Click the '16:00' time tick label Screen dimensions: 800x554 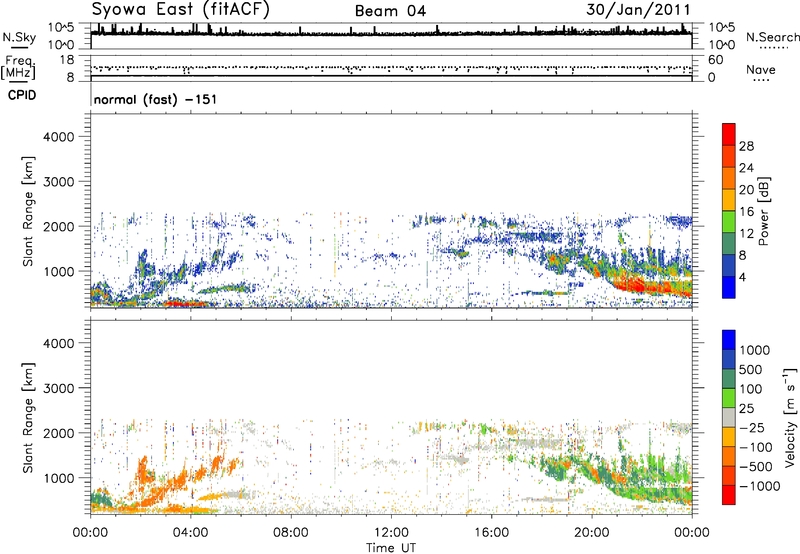pyautogui.click(x=491, y=533)
